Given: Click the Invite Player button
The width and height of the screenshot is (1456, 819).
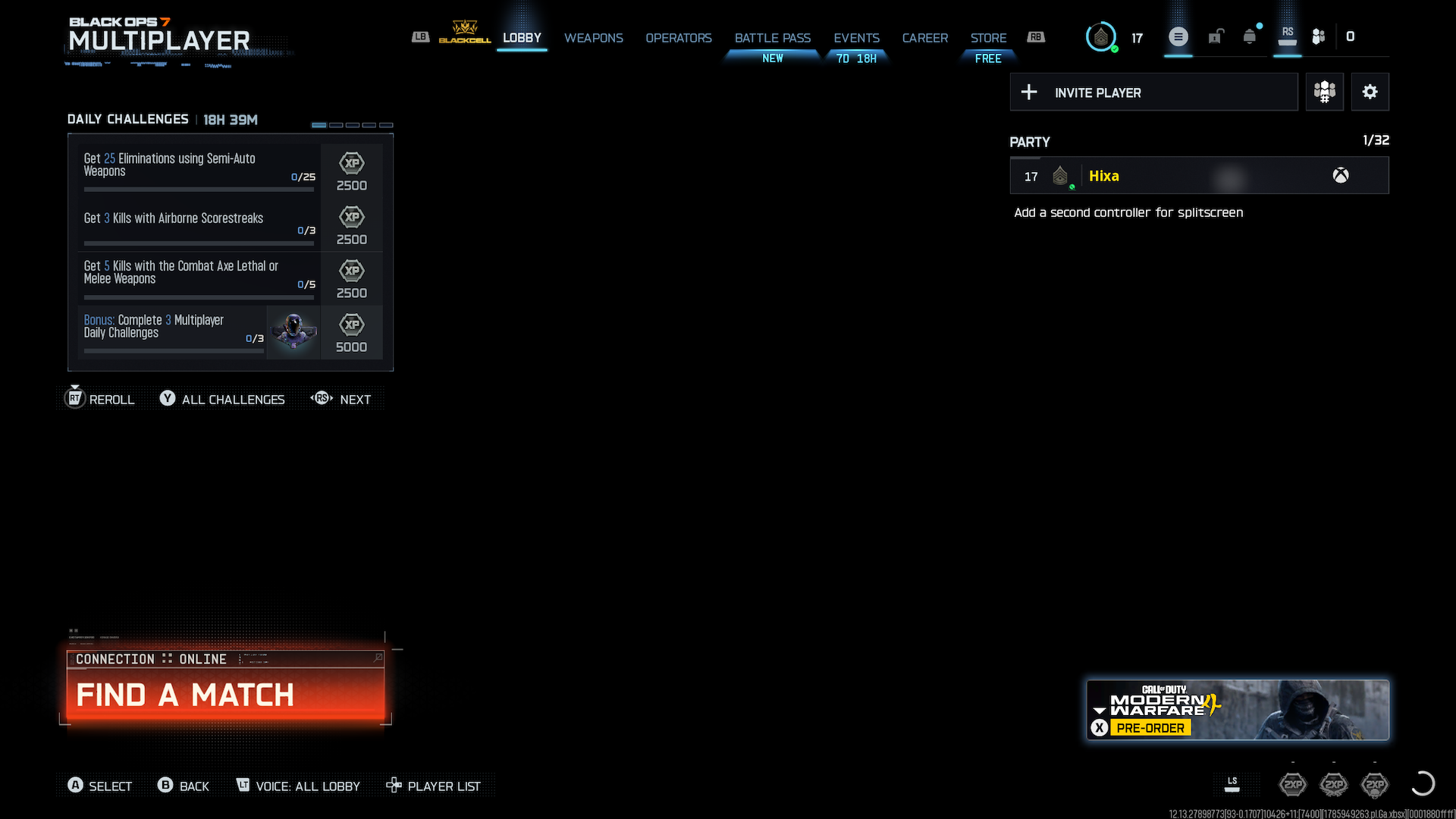Looking at the screenshot, I should click(x=1153, y=92).
